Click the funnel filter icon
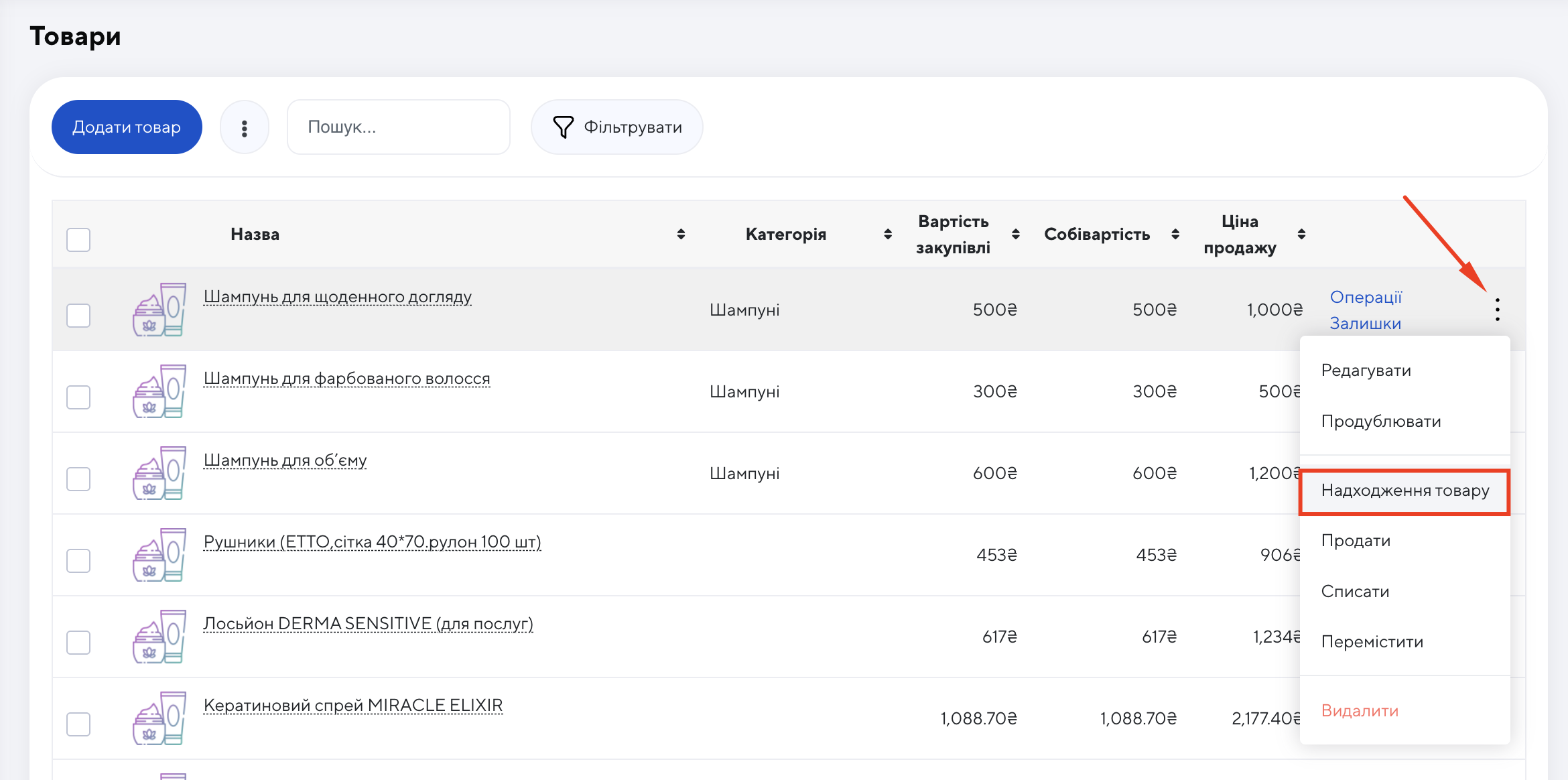The width and height of the screenshot is (1568, 780). click(563, 127)
